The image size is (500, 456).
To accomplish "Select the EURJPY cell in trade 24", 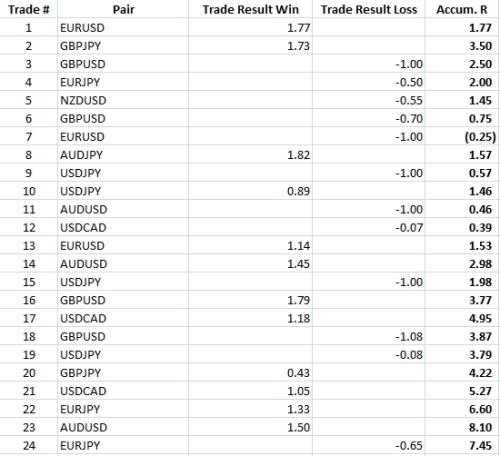I will pyautogui.click(x=123, y=445).
